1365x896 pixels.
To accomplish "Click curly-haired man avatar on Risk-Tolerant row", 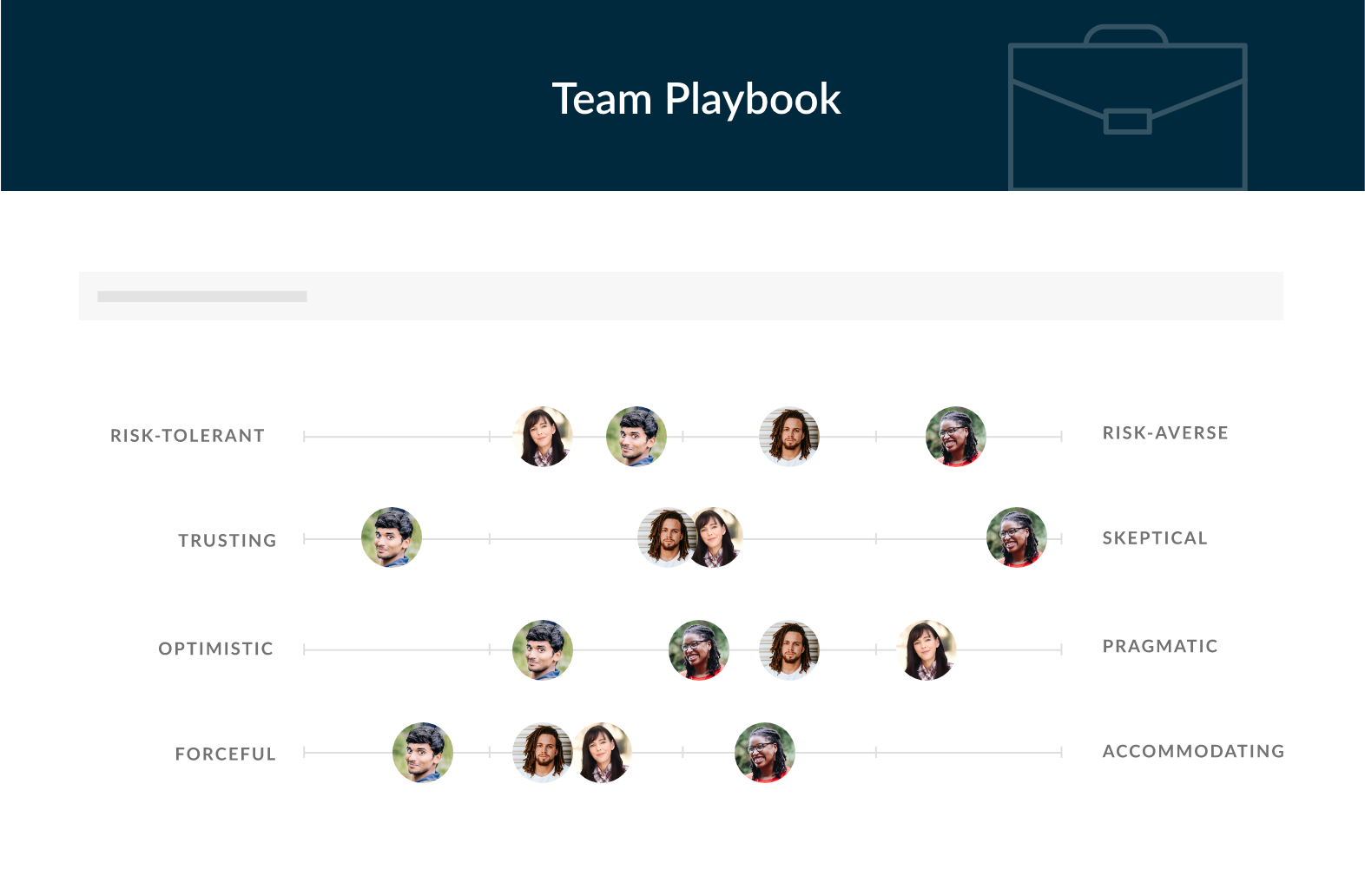I will (789, 437).
